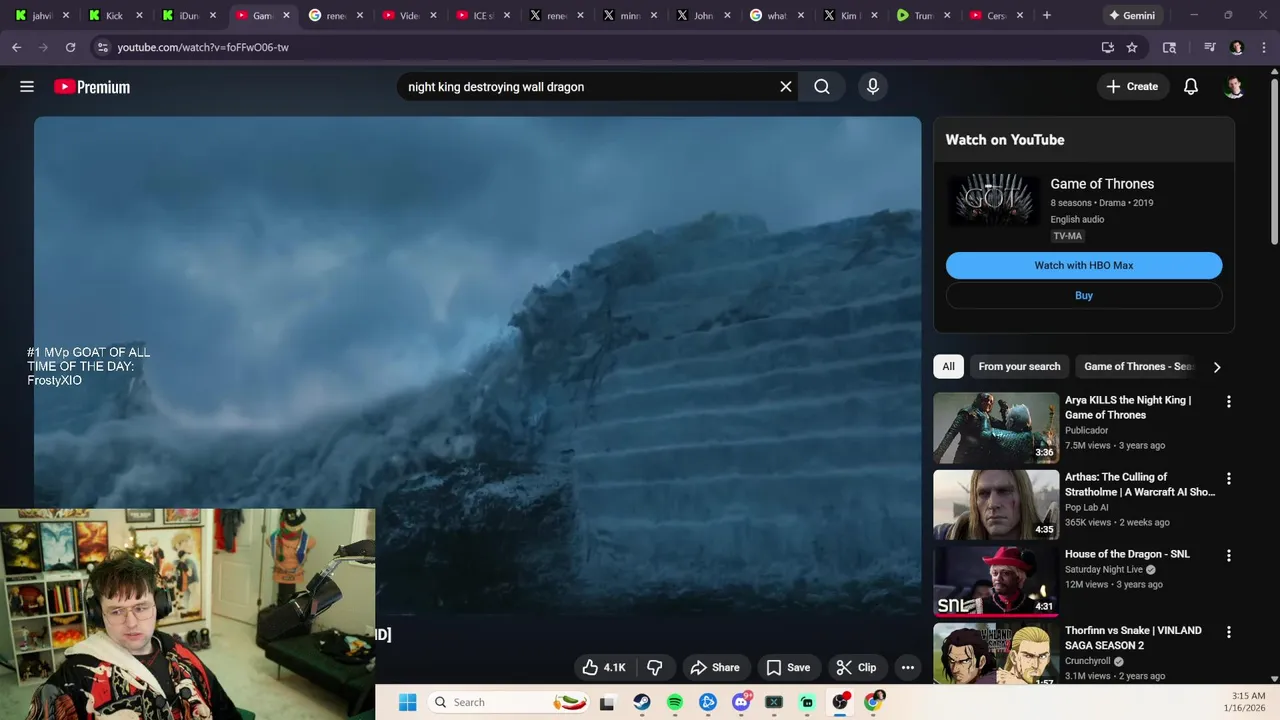The width and height of the screenshot is (1280, 720).
Task: Start voice search with the microphone
Action: click(873, 87)
